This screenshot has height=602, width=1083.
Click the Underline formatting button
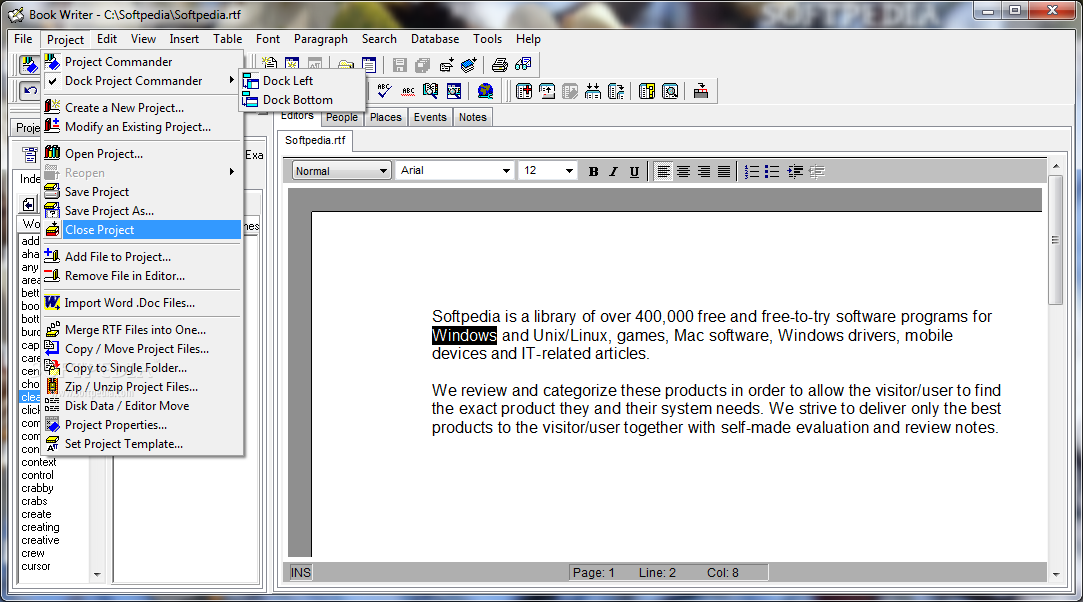pos(634,171)
